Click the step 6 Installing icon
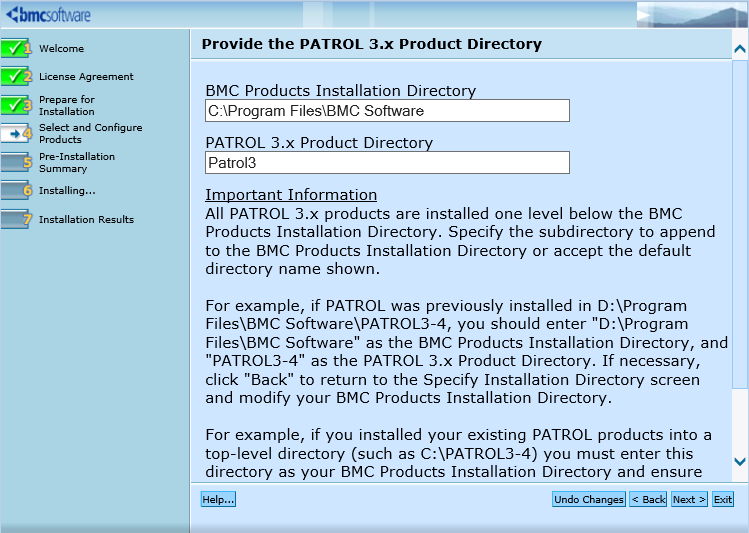 (15, 191)
